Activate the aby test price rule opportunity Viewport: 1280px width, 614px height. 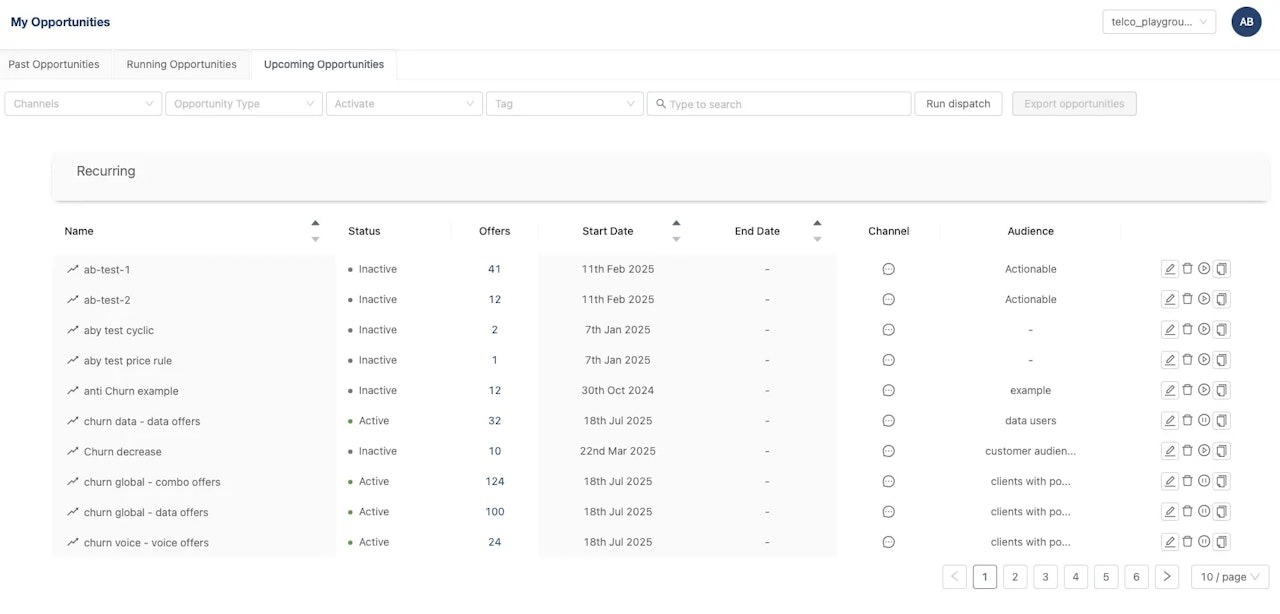1204,360
